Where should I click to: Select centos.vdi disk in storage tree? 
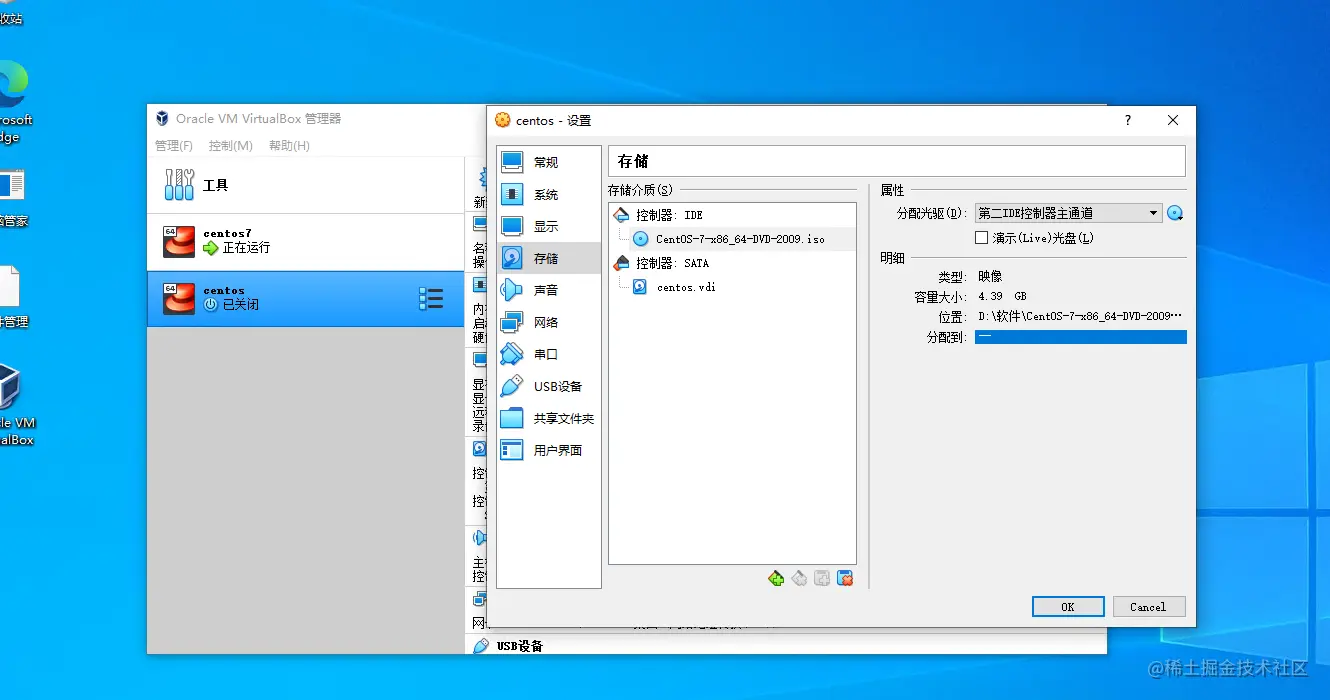(x=732, y=287)
